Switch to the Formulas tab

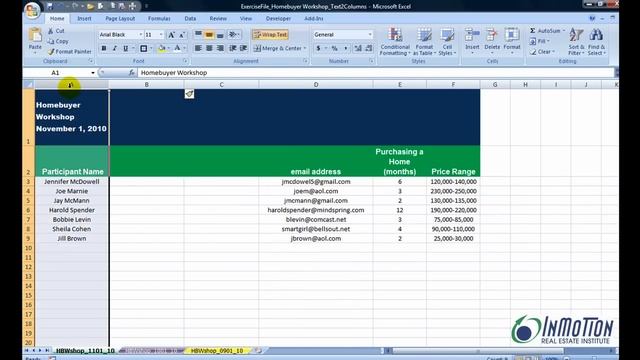[159, 19]
